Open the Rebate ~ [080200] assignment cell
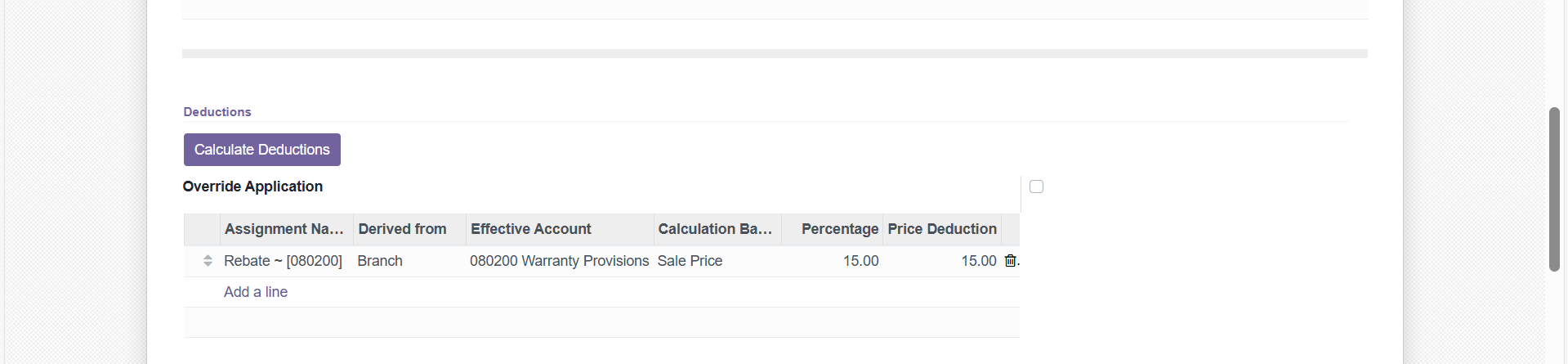The height and width of the screenshot is (364, 1568). point(284,261)
